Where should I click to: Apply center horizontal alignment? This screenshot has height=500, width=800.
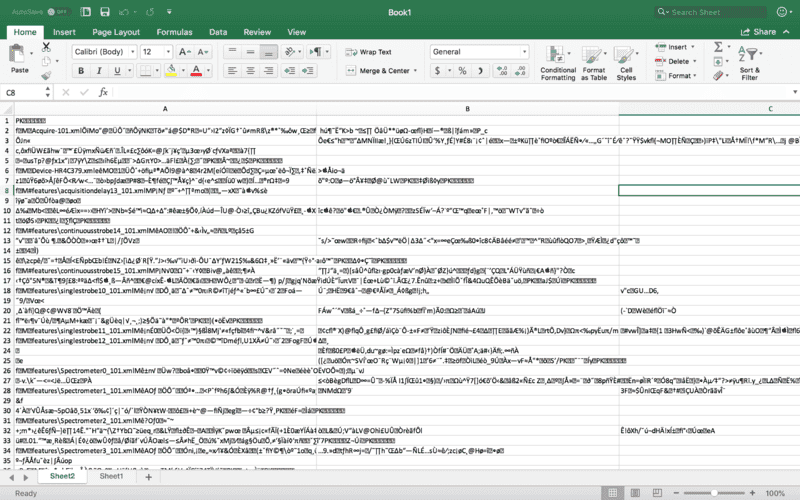pos(249,71)
